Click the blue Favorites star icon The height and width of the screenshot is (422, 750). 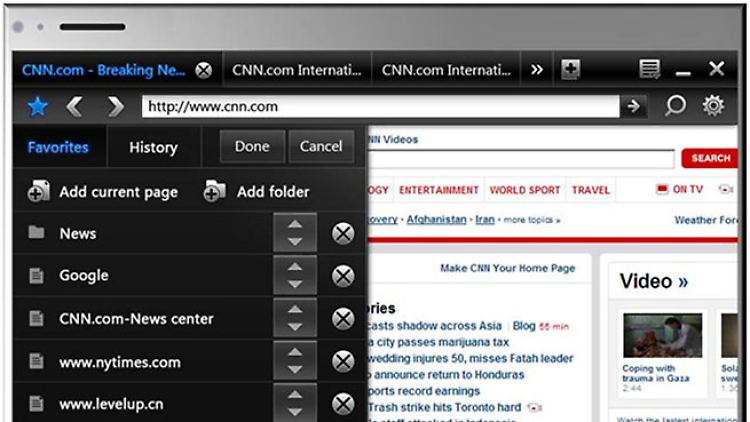pos(36,106)
